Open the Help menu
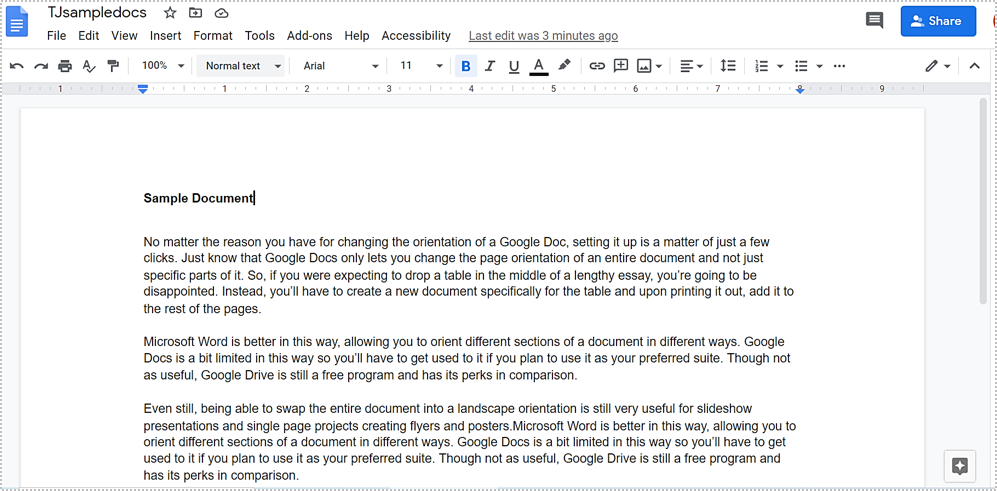This screenshot has width=997, height=491. coord(357,36)
